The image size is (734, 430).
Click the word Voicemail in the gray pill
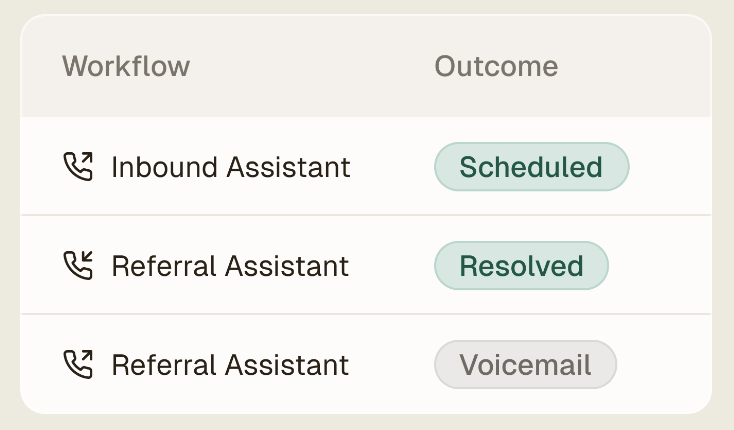pos(525,365)
